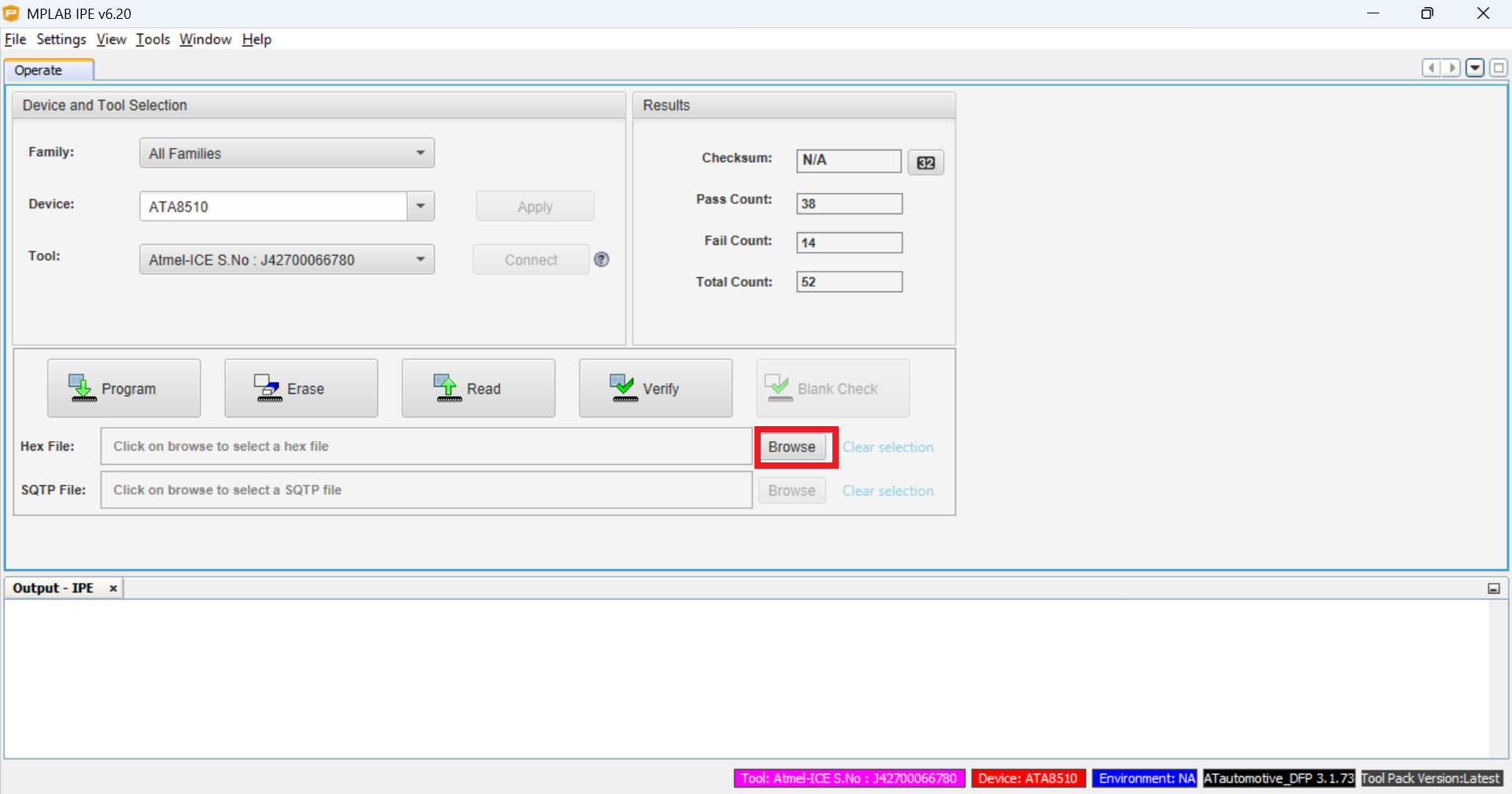Screen dimensions: 1512x794
Task: Open the help icon beside Connect
Action: (602, 259)
